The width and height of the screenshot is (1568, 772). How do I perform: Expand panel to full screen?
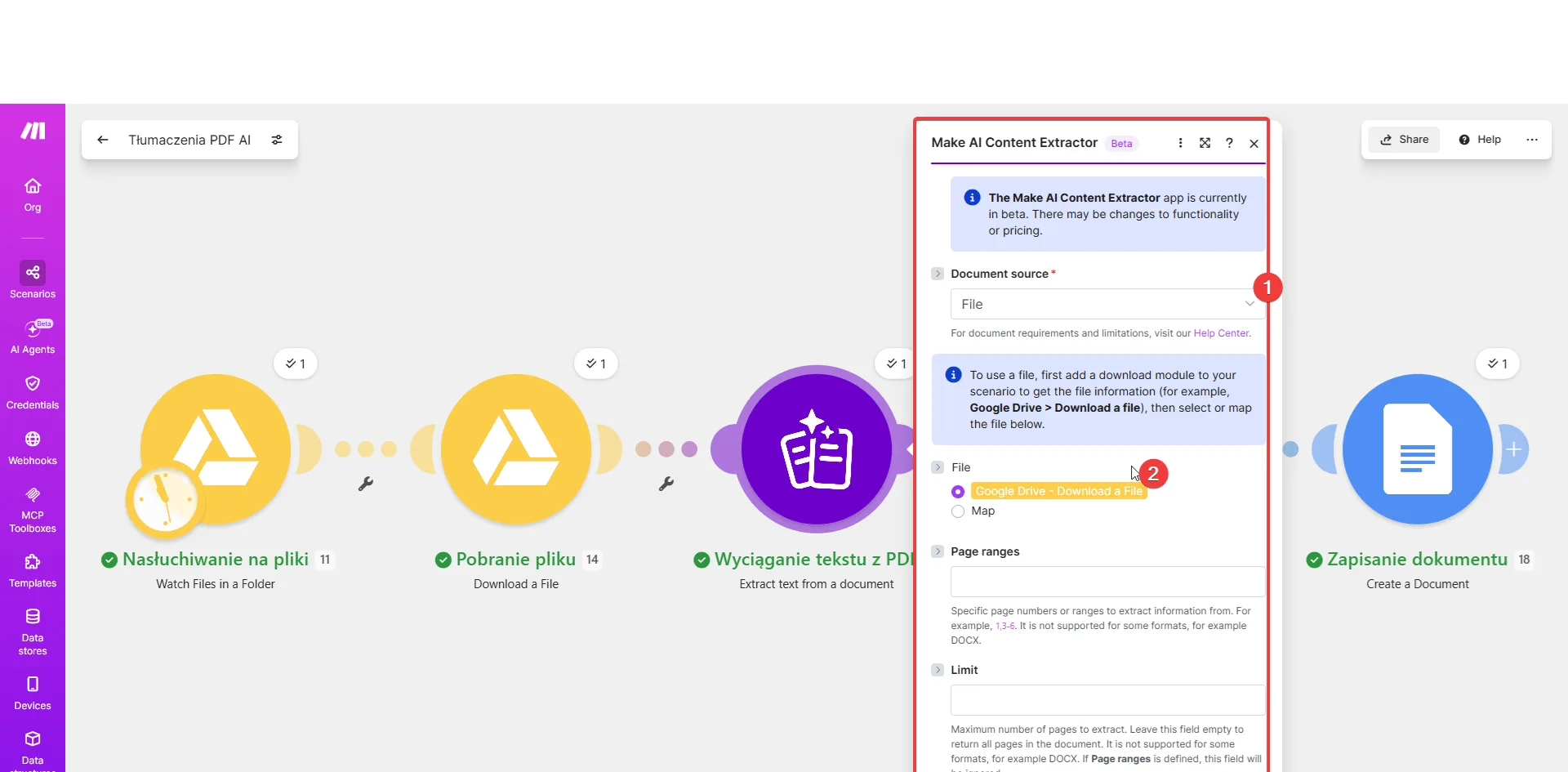click(x=1205, y=143)
